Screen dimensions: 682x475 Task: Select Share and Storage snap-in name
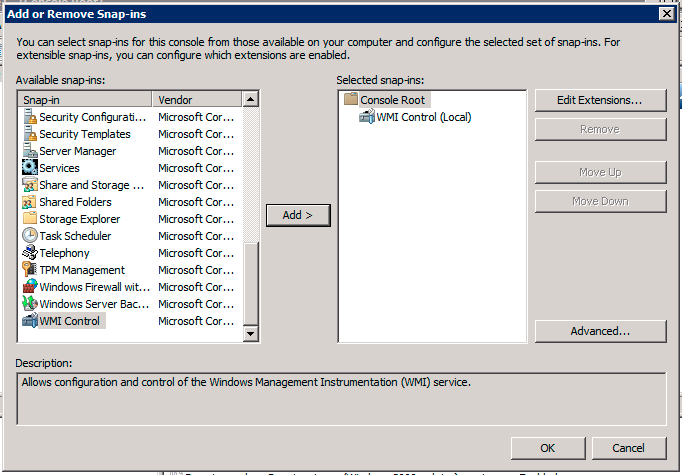(x=91, y=185)
